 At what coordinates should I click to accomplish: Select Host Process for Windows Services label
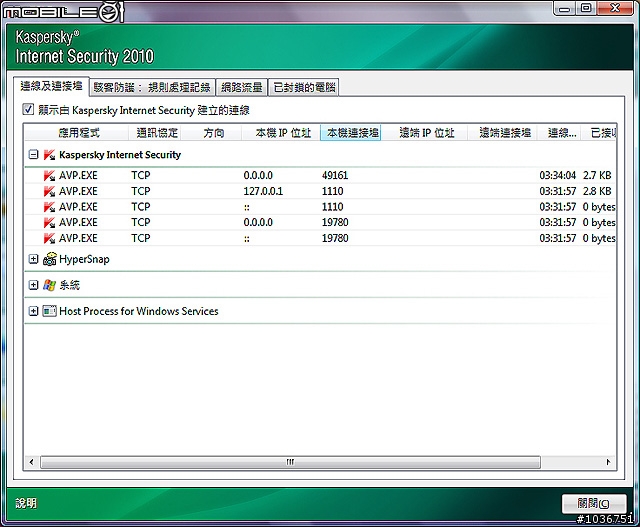pyautogui.click(x=139, y=311)
